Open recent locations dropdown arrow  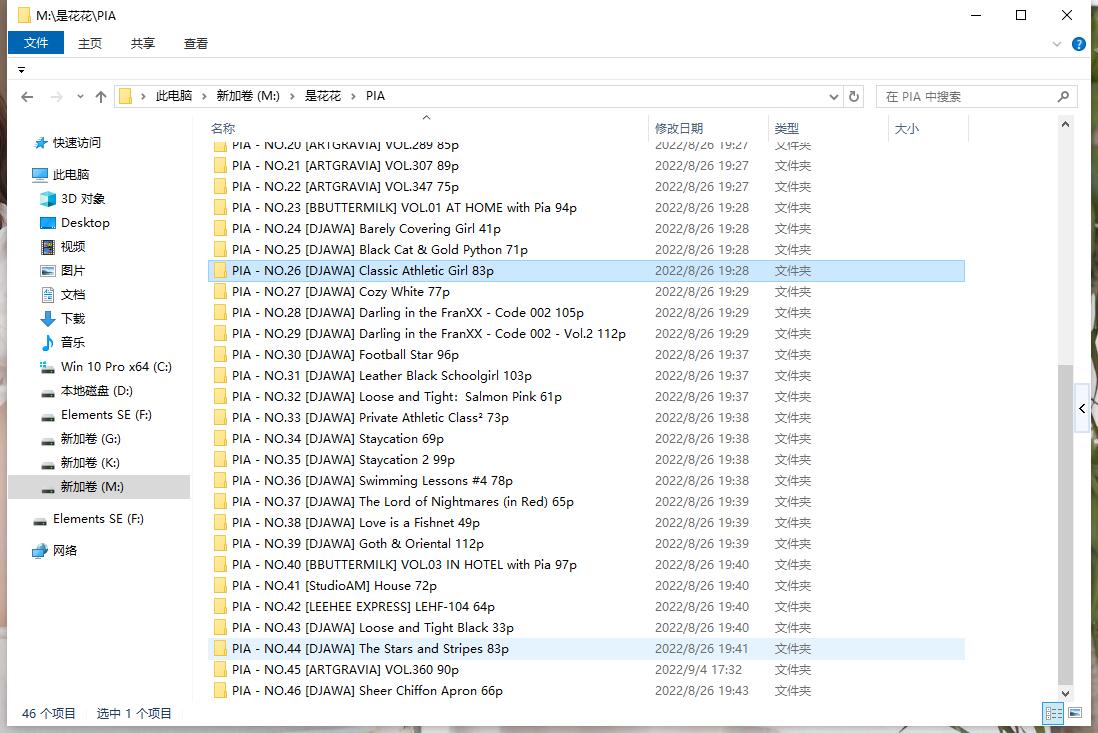[80, 97]
